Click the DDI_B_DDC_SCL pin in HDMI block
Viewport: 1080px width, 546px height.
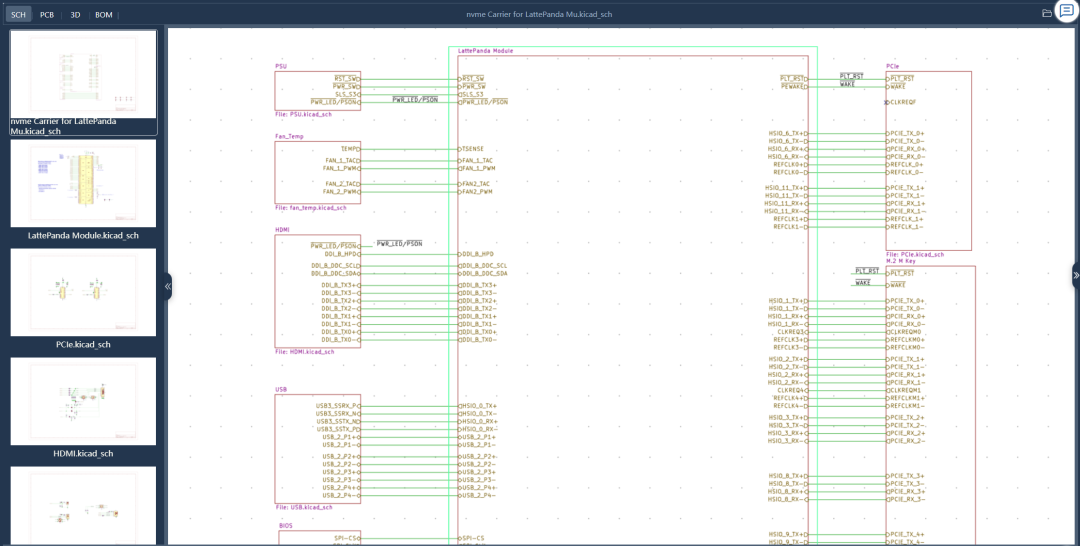pos(335,266)
